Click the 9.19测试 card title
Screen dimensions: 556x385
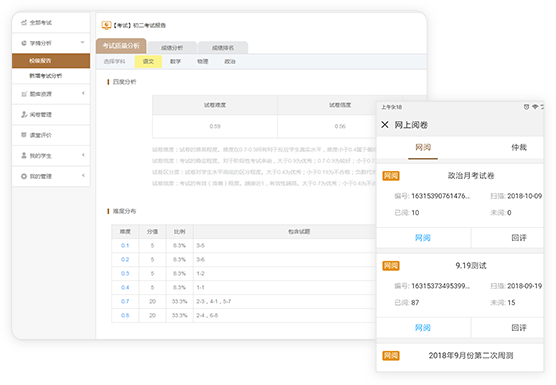coord(471,266)
